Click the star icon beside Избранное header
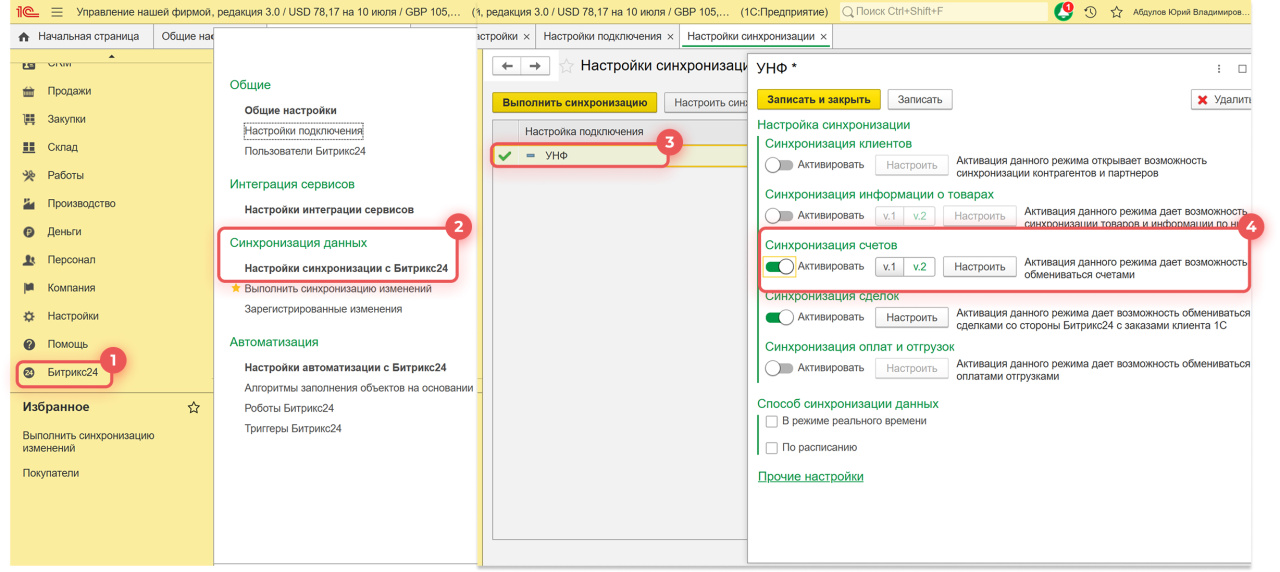This screenshot has width=1280, height=572. point(194,407)
